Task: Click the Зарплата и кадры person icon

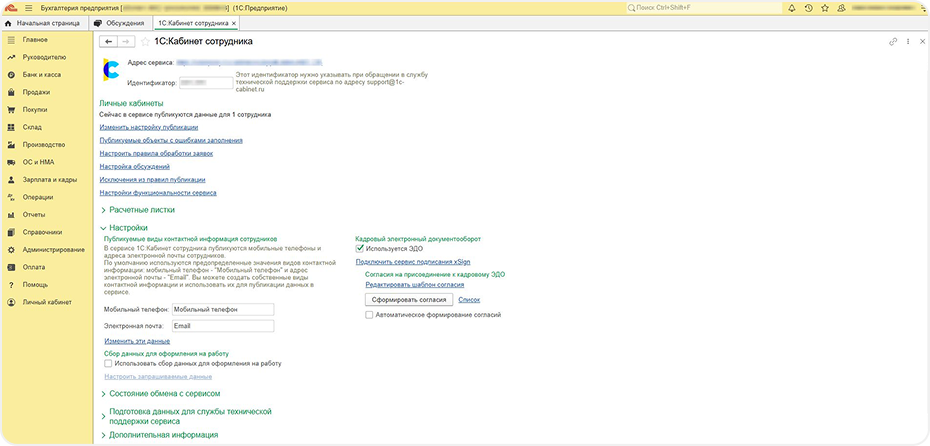Action: (11, 180)
